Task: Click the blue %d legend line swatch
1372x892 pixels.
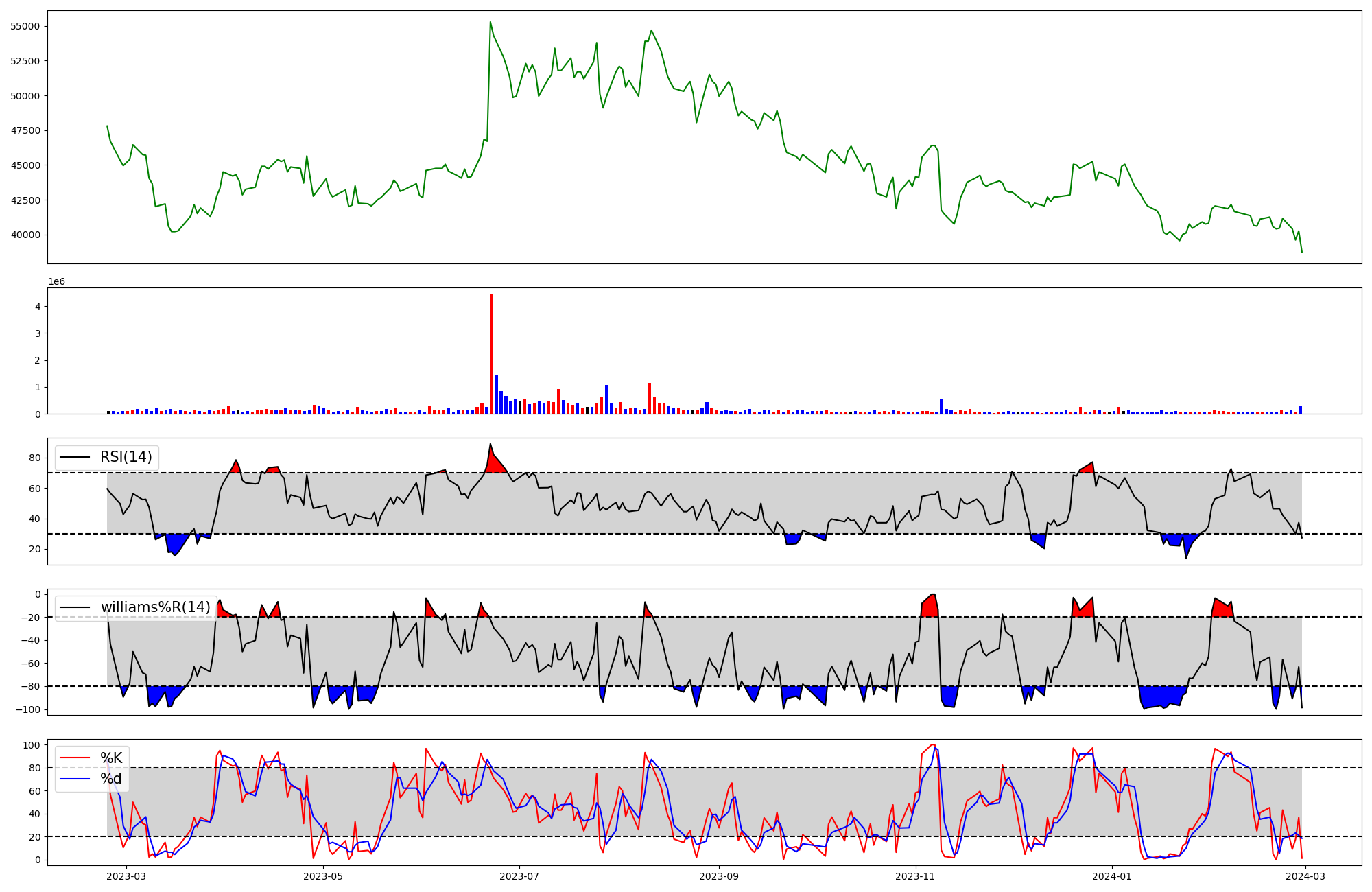Action: (75, 779)
